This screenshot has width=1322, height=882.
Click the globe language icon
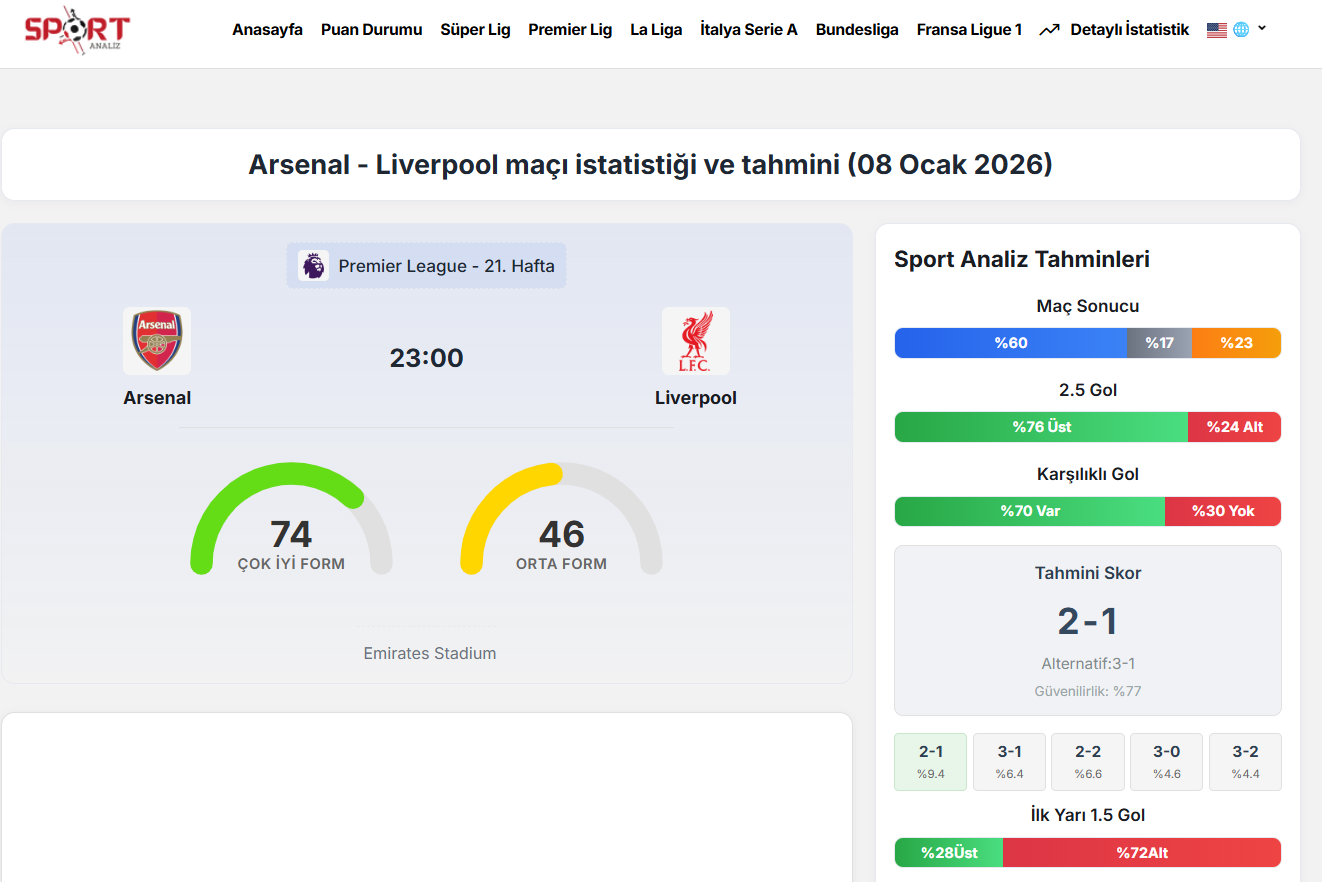click(x=1241, y=30)
